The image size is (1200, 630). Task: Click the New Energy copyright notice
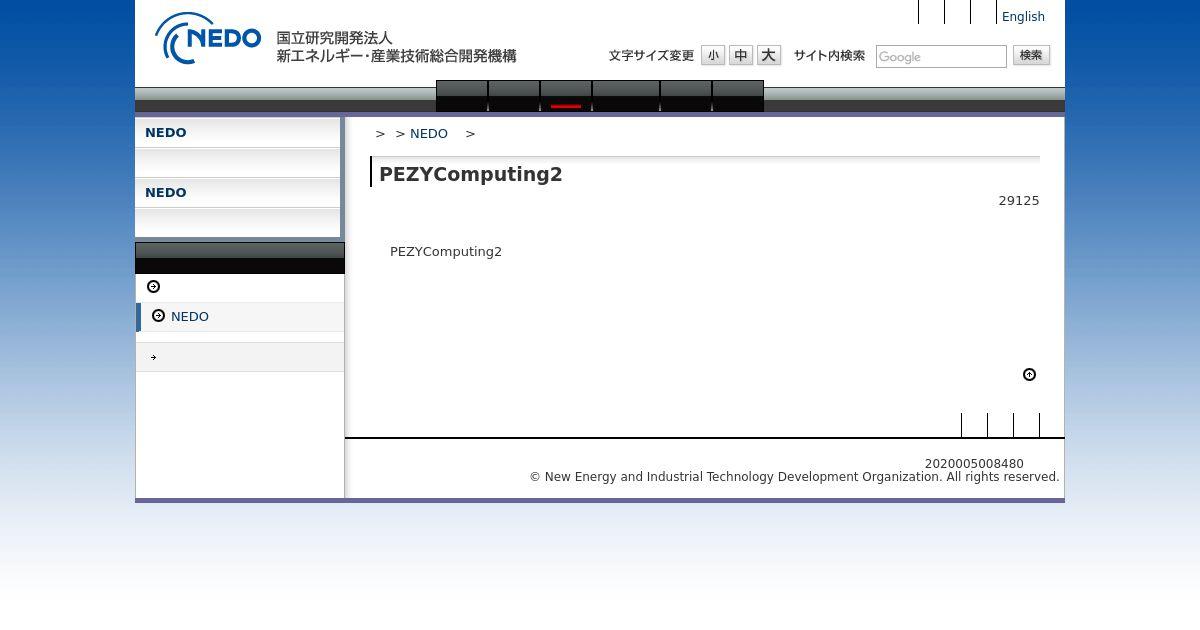794,477
